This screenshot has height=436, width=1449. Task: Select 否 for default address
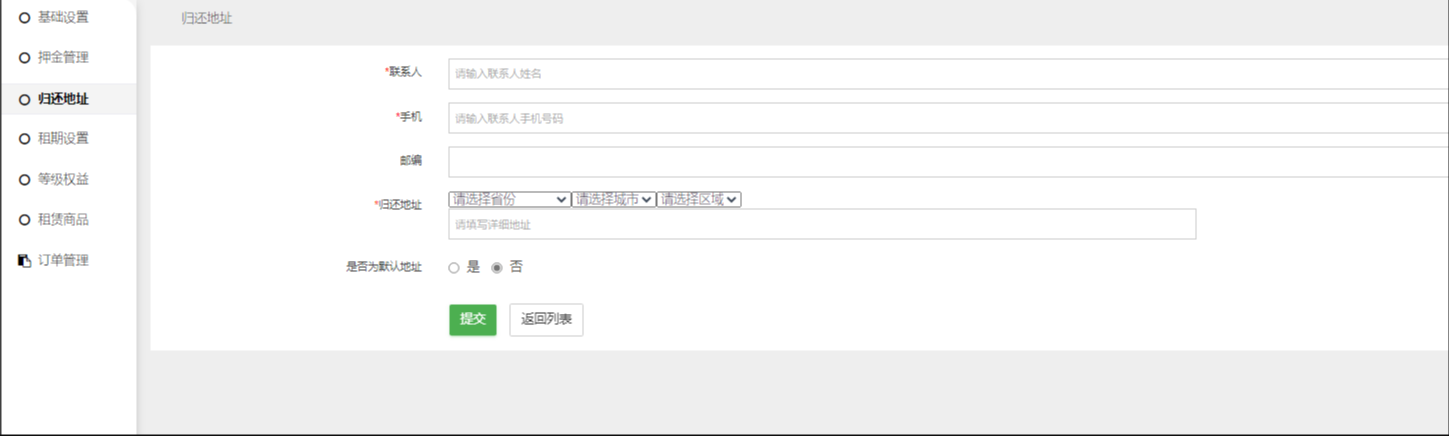point(497,268)
